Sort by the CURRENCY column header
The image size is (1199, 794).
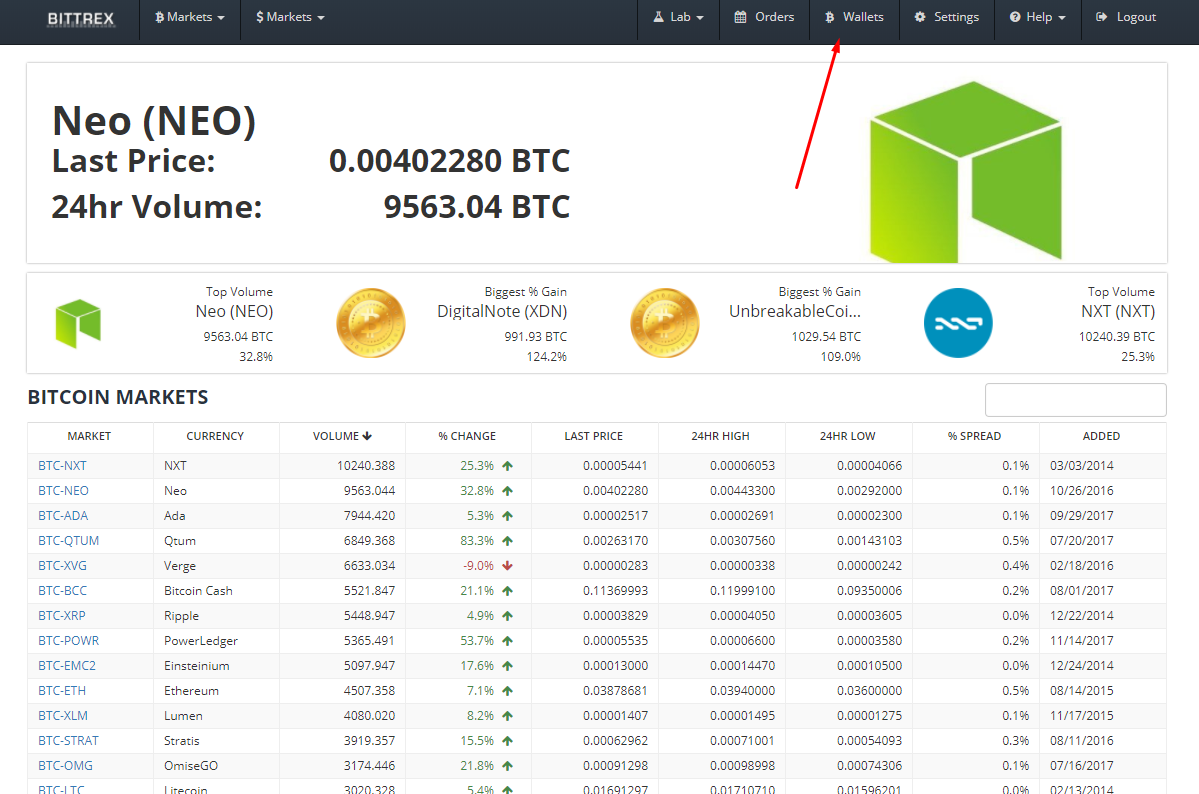coord(215,436)
